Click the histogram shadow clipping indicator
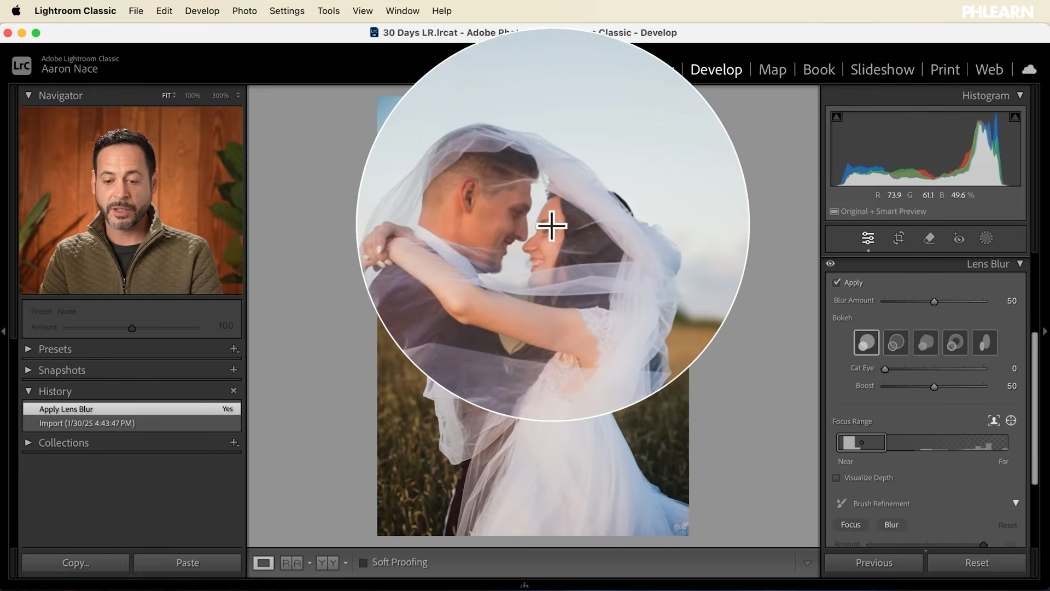 (x=836, y=117)
